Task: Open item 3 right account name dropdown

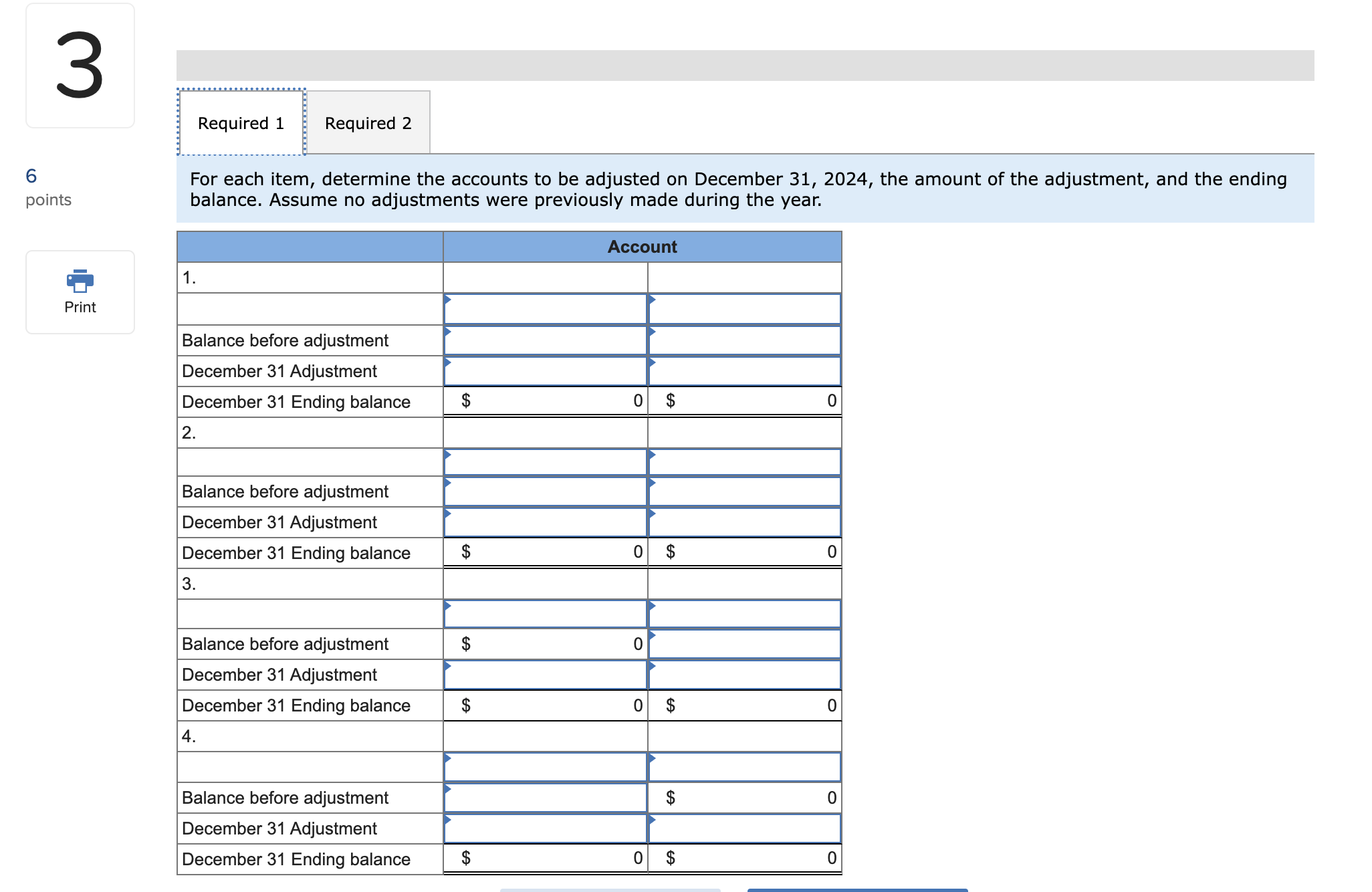Action: tap(744, 614)
